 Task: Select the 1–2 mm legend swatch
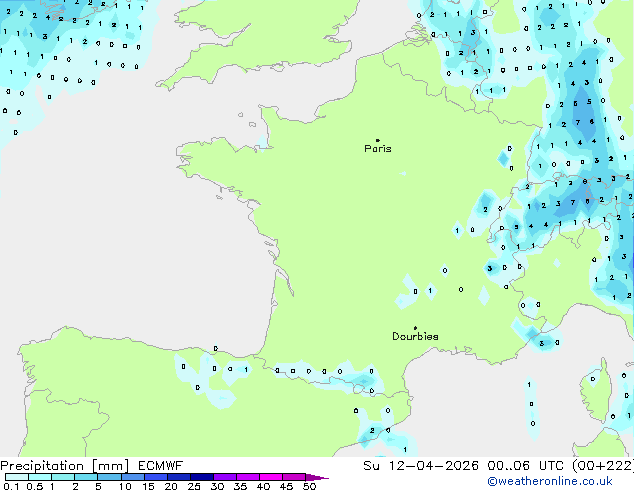tap(63, 477)
